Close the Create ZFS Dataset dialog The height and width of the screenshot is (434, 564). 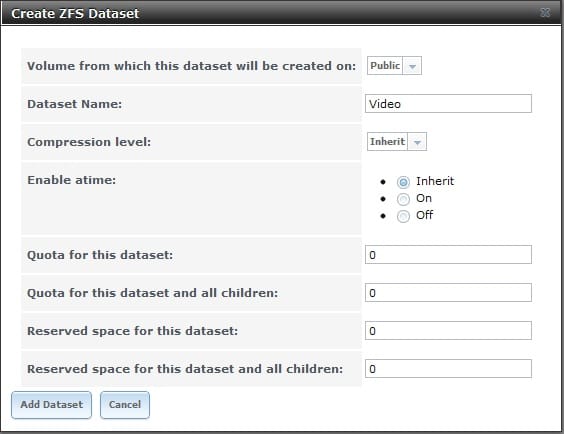click(x=545, y=13)
